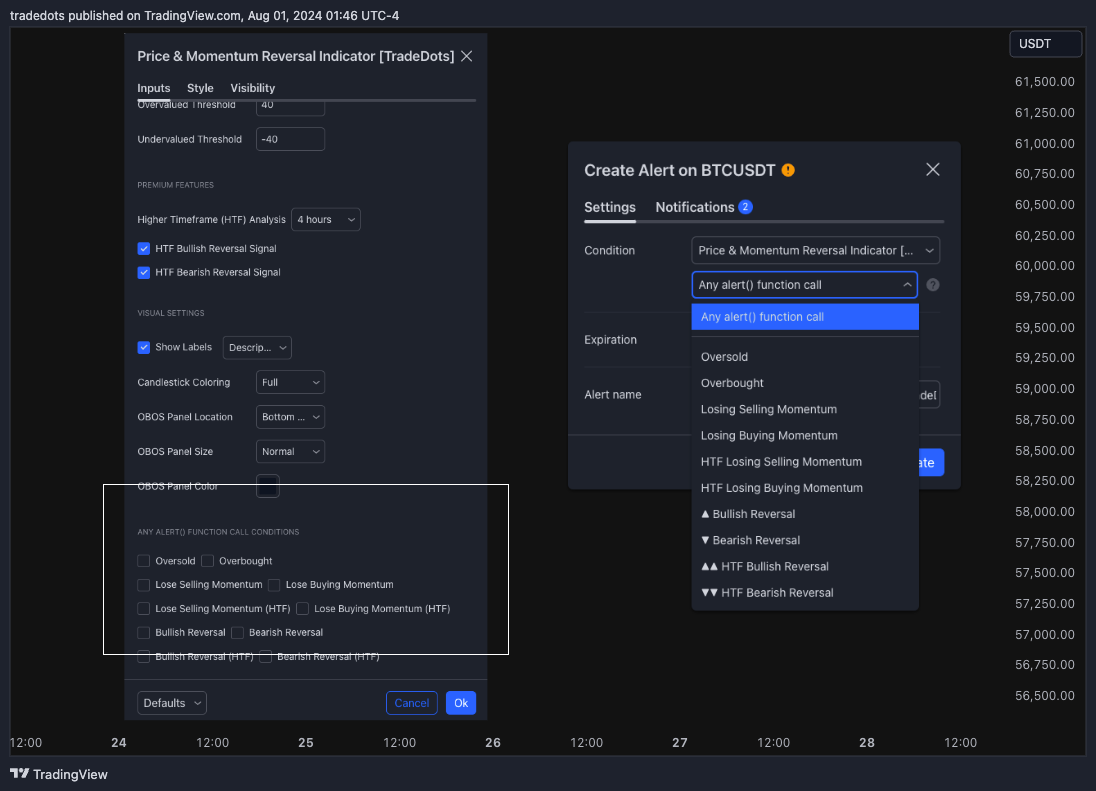1096x791 pixels.
Task: Open the Defaults dropdown
Action: tap(172, 703)
